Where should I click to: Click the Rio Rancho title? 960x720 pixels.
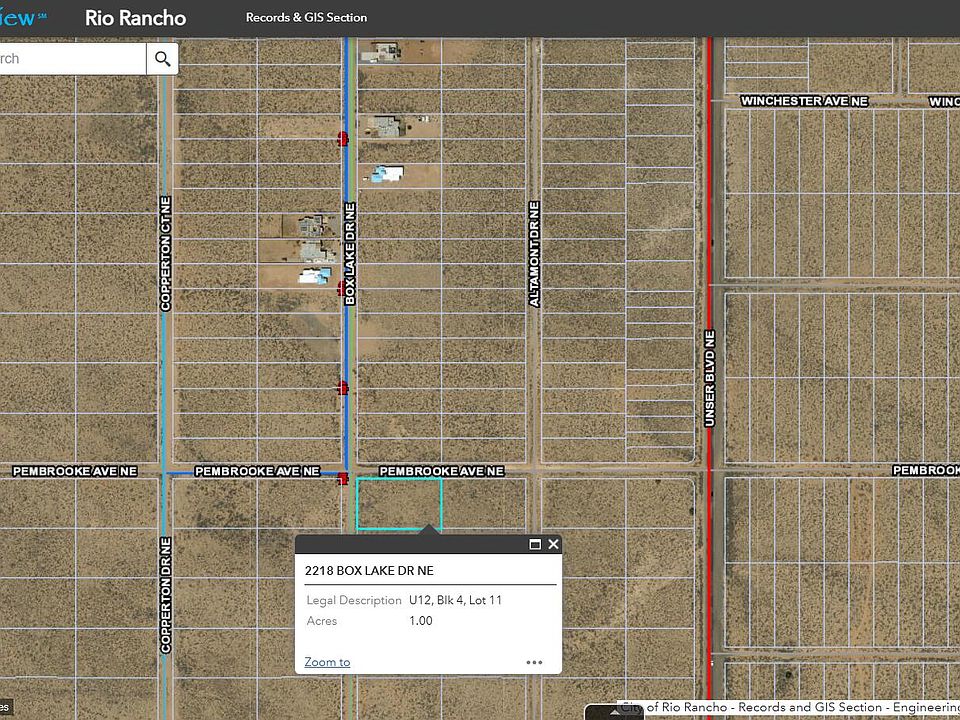click(x=135, y=18)
